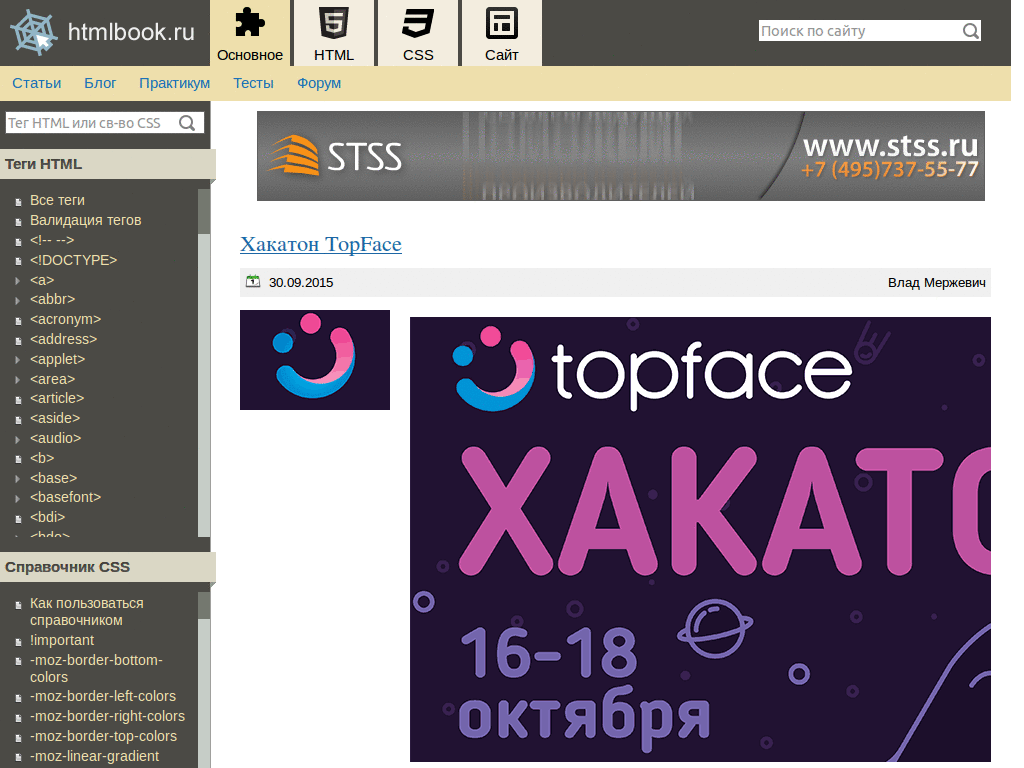Click the calendar icon next to 30.09.2015
Viewport: 1024px width, 768px height.
[x=253, y=281]
